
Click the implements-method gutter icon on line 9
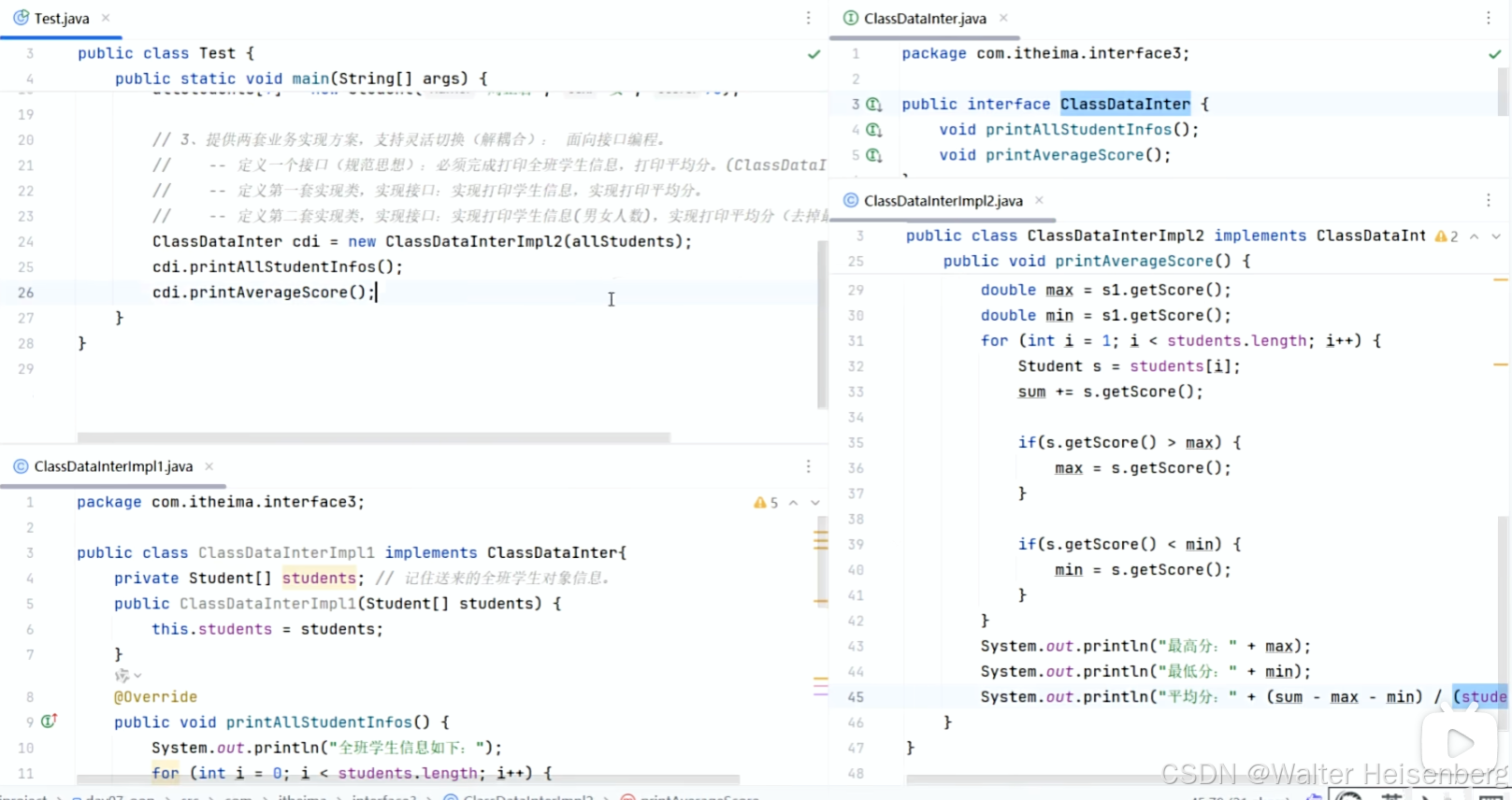(49, 721)
